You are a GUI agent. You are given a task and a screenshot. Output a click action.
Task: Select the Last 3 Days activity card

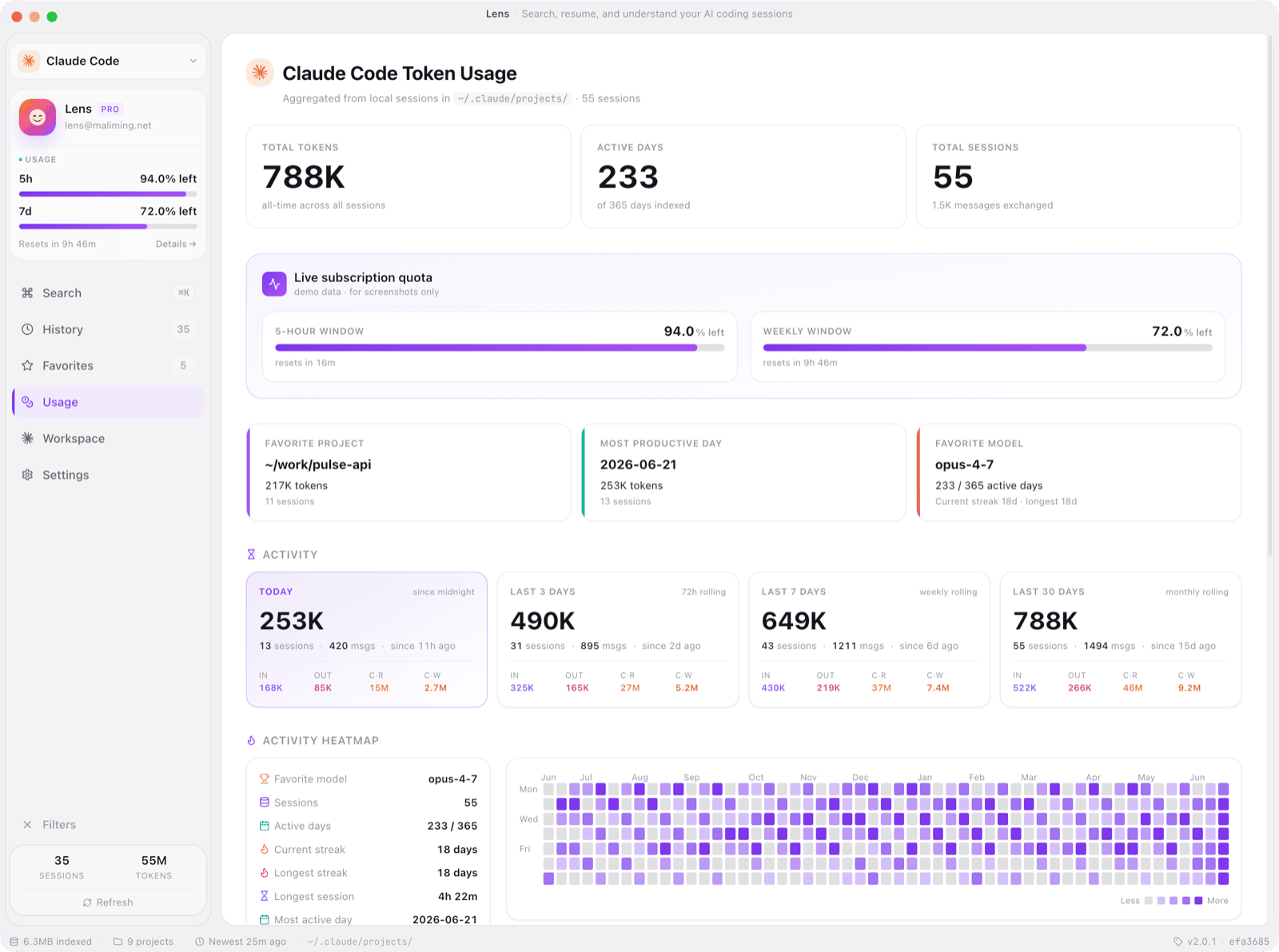(618, 639)
